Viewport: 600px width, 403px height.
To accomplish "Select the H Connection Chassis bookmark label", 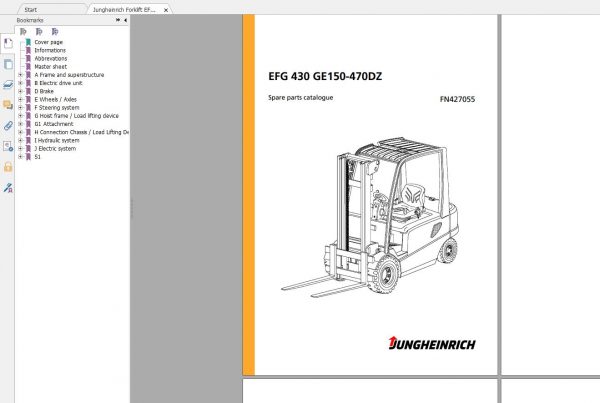I will point(82,132).
